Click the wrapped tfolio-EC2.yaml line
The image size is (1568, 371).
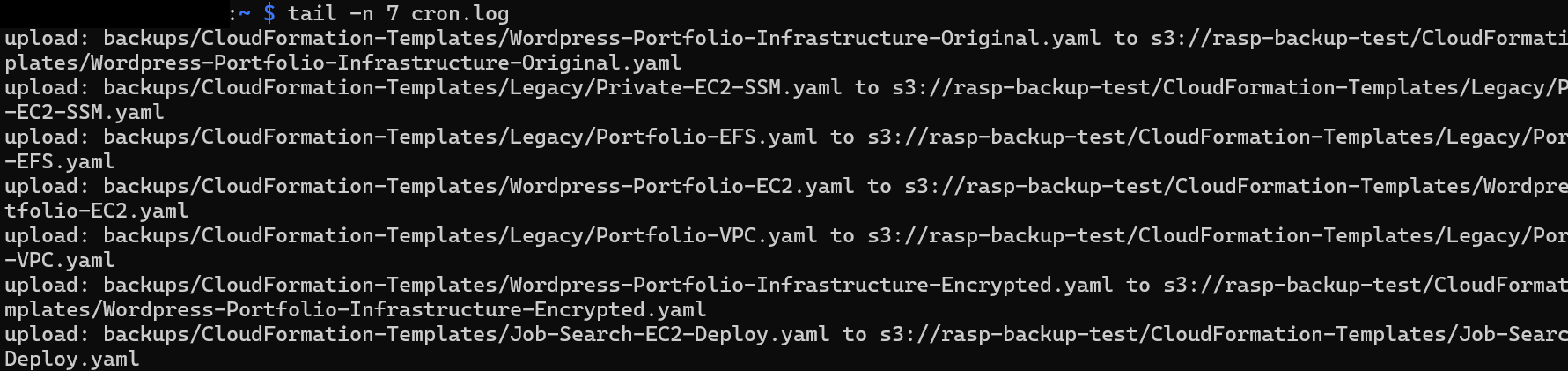click(x=97, y=211)
